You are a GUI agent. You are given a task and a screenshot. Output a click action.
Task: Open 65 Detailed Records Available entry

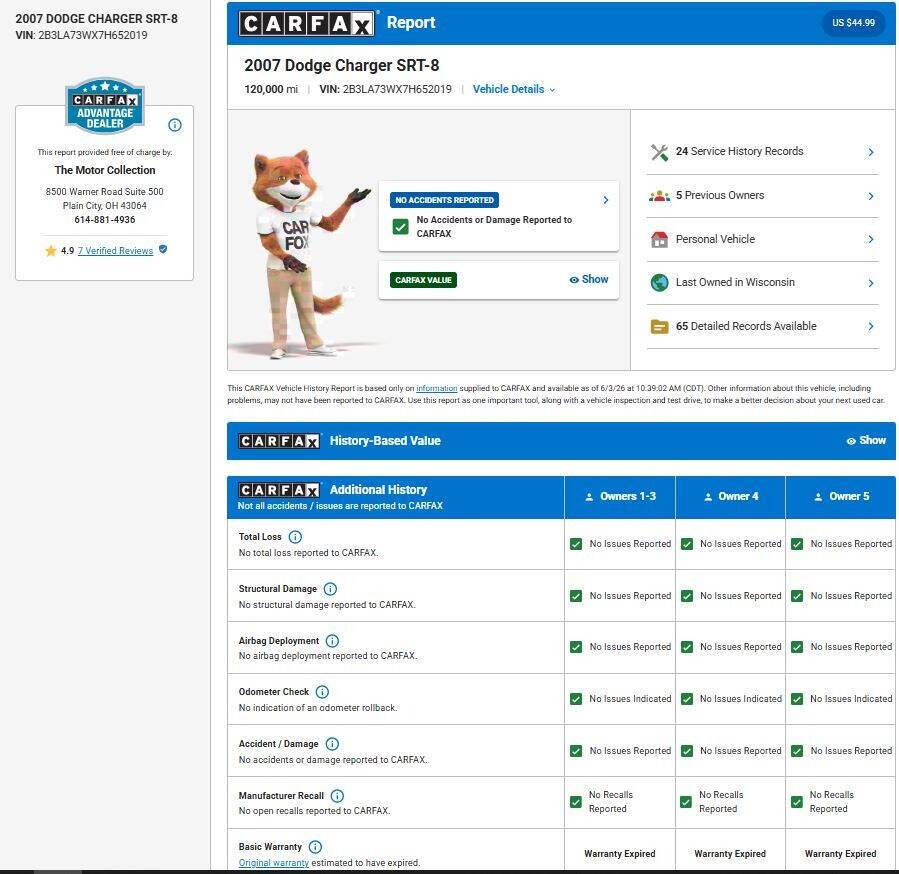tap(763, 326)
